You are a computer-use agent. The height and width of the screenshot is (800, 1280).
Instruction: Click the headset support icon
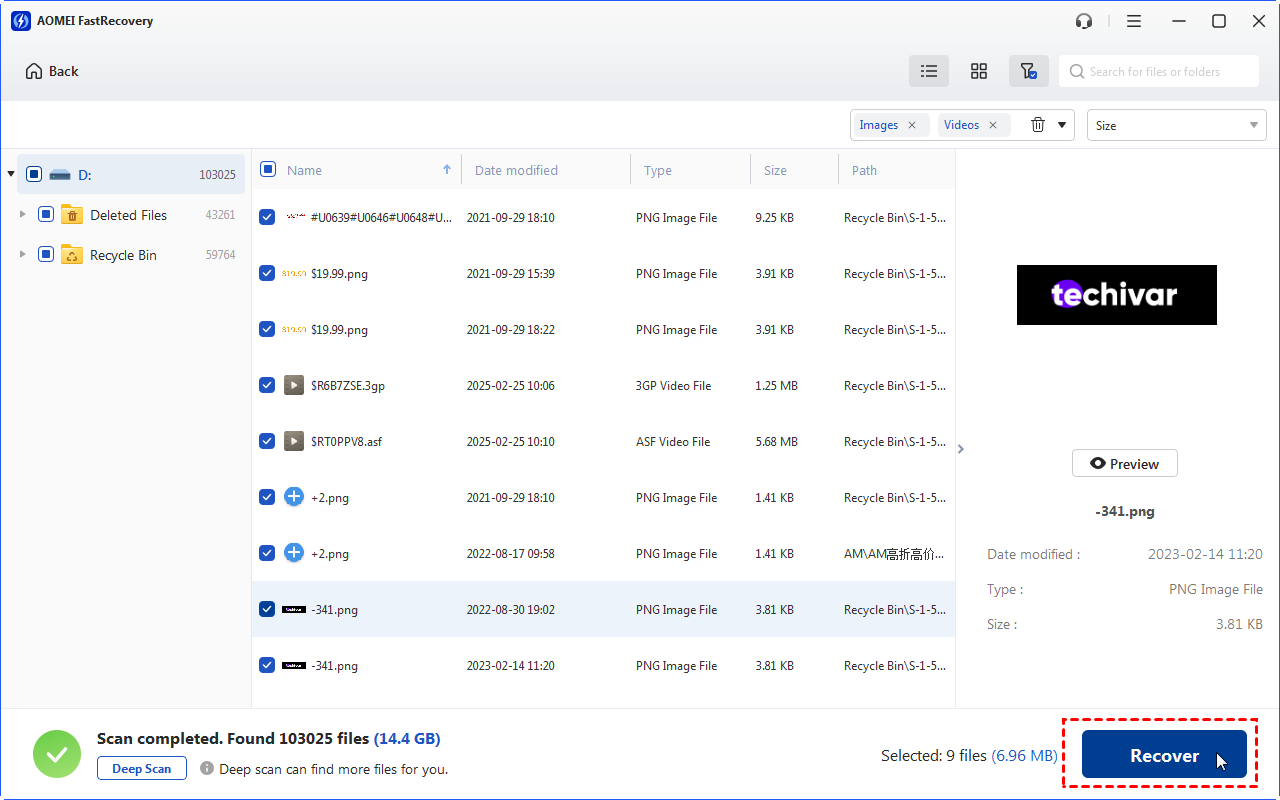pos(1084,21)
